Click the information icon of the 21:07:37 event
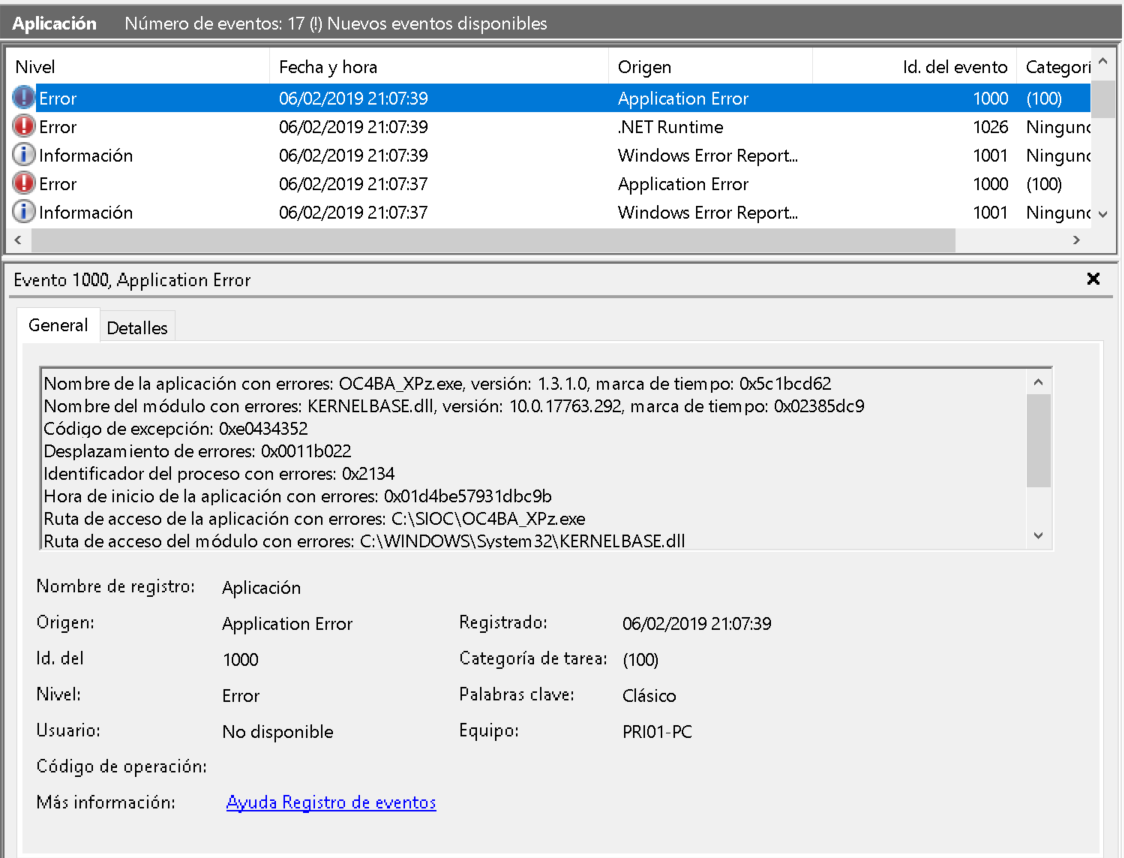This screenshot has width=1124, height=858. click(23, 212)
